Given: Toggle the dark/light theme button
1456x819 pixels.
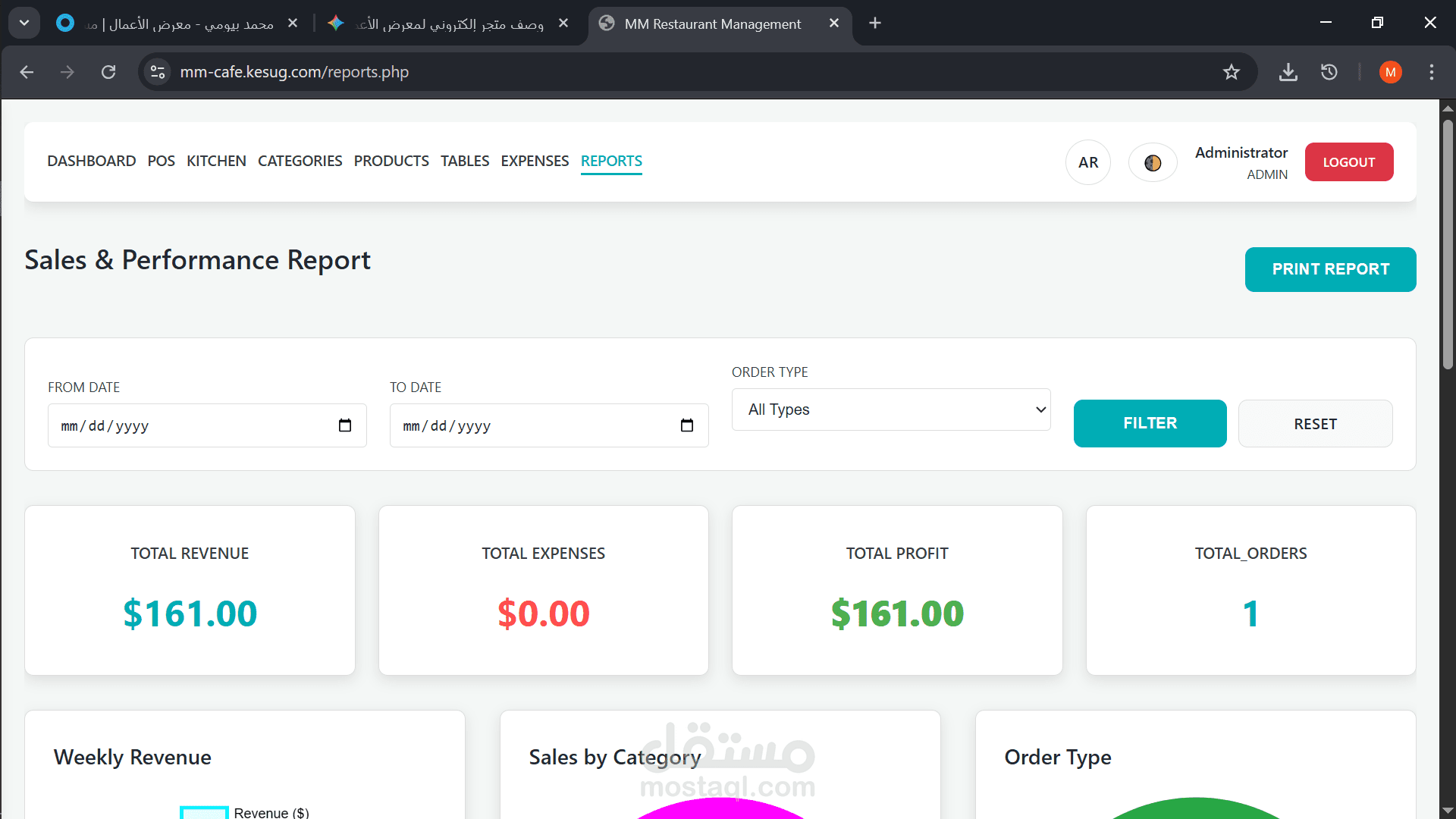Looking at the screenshot, I should [x=1153, y=162].
